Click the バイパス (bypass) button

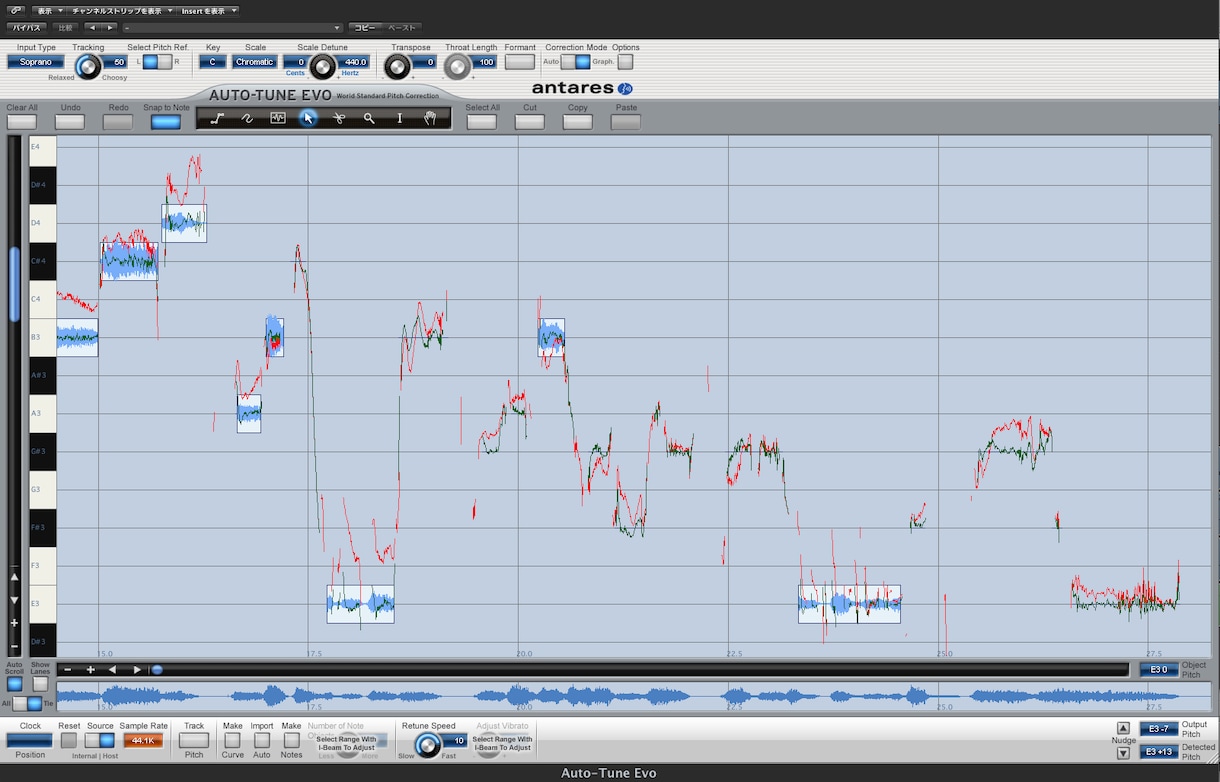(x=27, y=28)
